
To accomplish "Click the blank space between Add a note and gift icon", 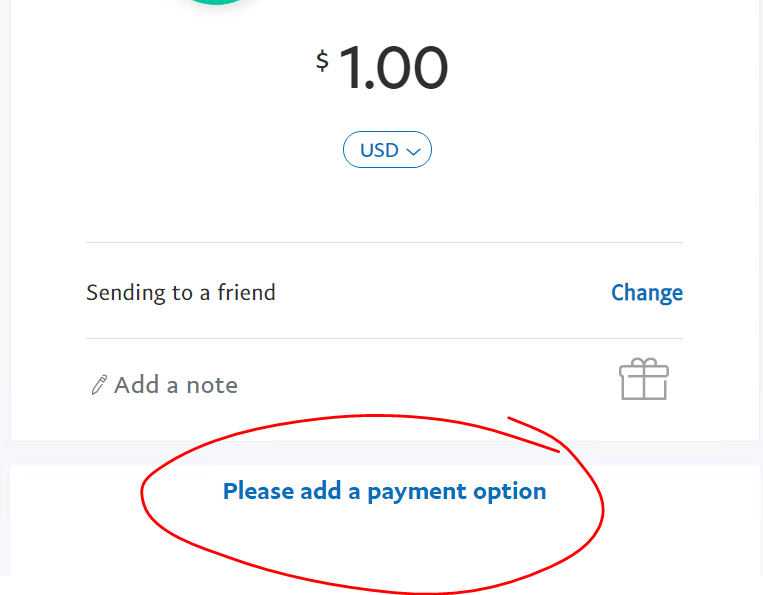I will coord(430,385).
